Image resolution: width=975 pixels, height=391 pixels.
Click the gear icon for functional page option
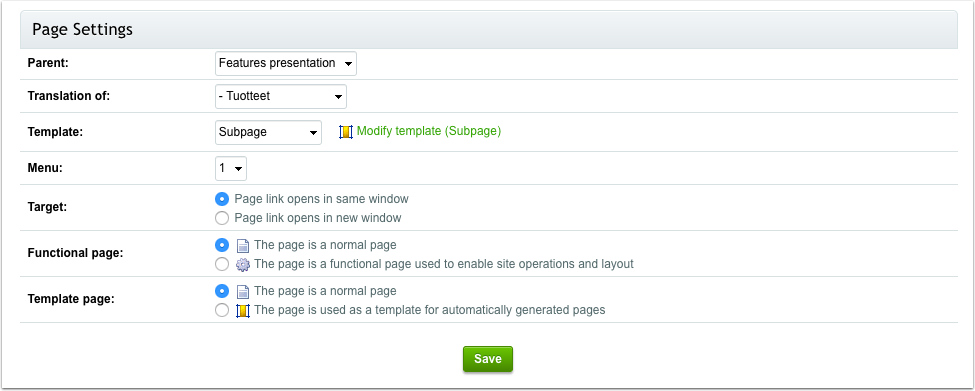[243, 265]
